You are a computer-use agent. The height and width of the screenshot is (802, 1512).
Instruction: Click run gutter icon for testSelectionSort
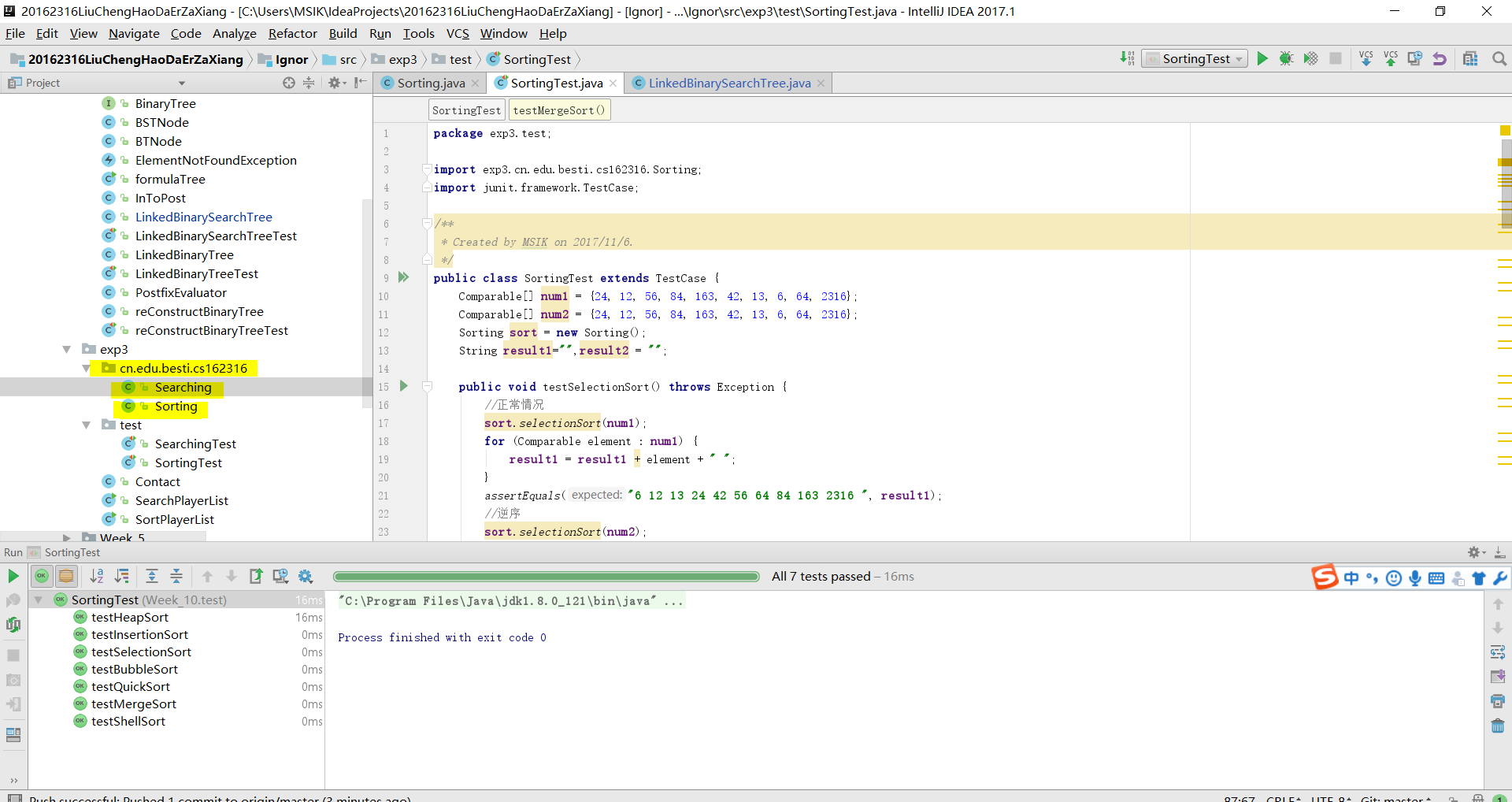click(x=404, y=386)
